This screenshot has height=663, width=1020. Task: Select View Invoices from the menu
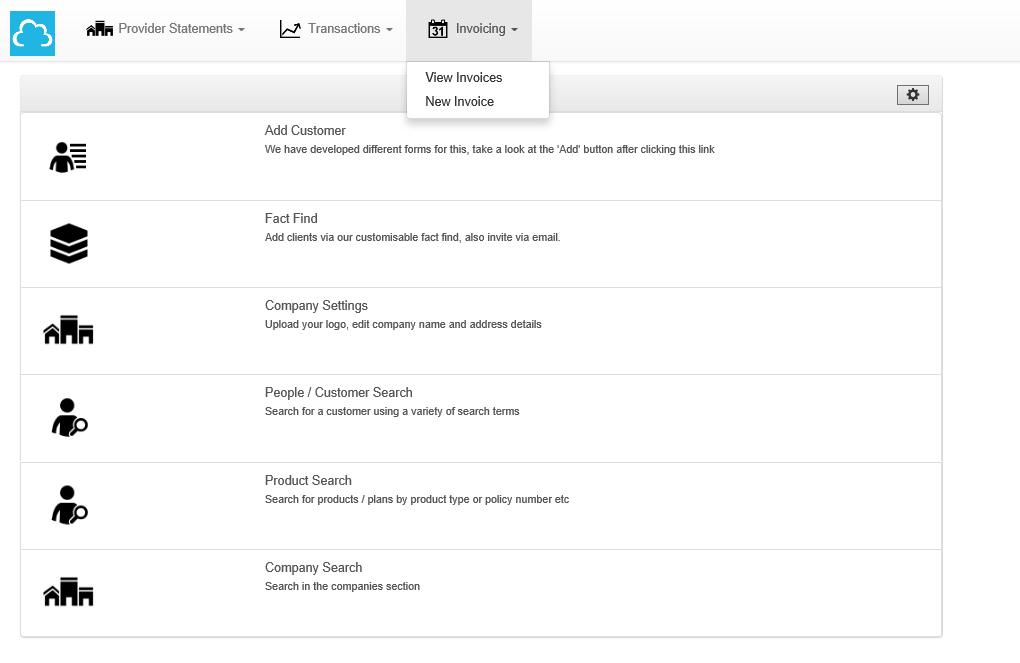(x=463, y=77)
